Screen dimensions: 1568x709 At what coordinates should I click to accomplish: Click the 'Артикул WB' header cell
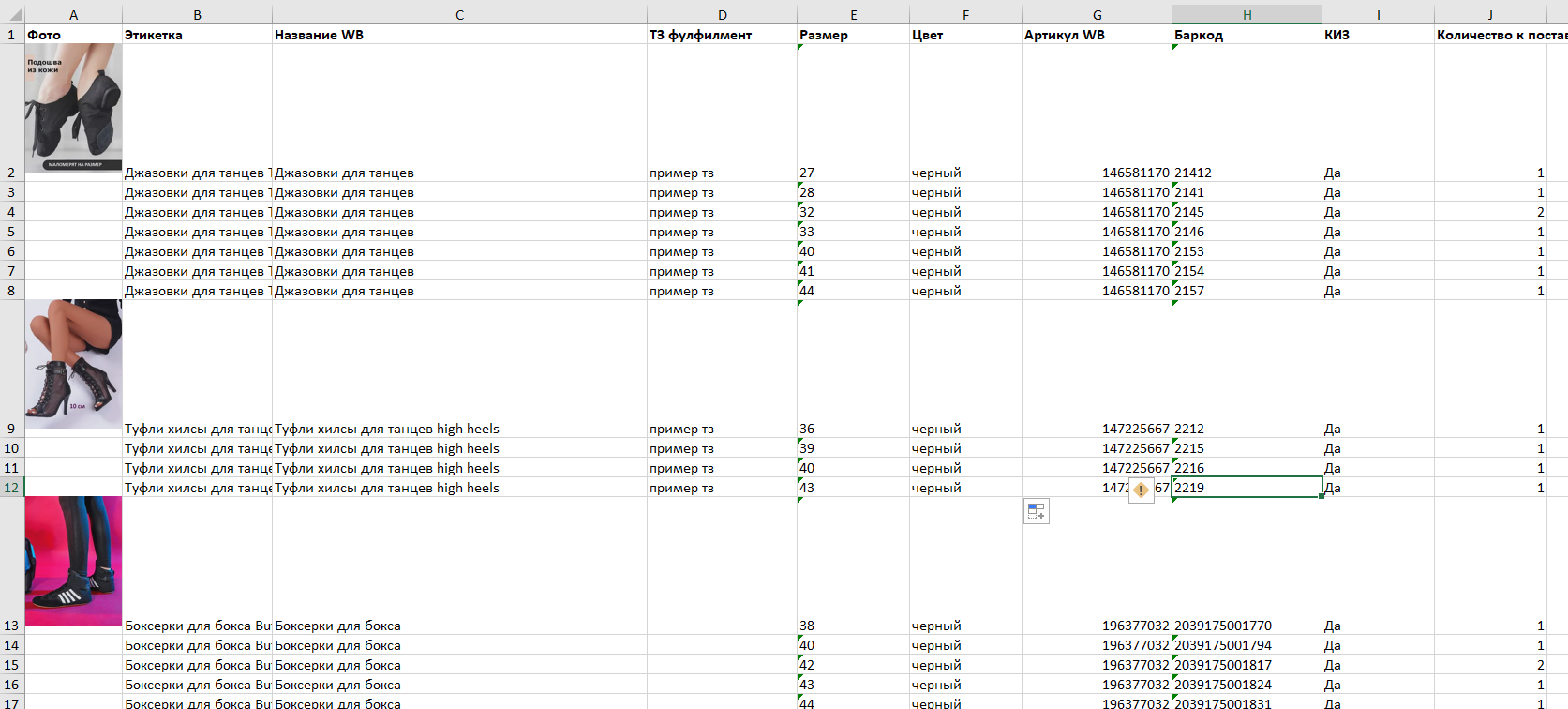tap(1097, 35)
